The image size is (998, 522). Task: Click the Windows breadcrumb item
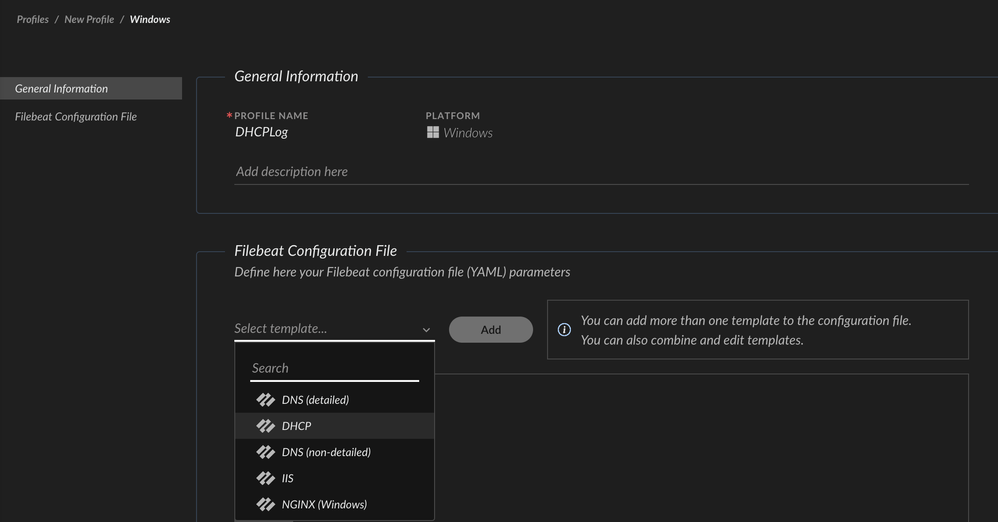point(150,19)
